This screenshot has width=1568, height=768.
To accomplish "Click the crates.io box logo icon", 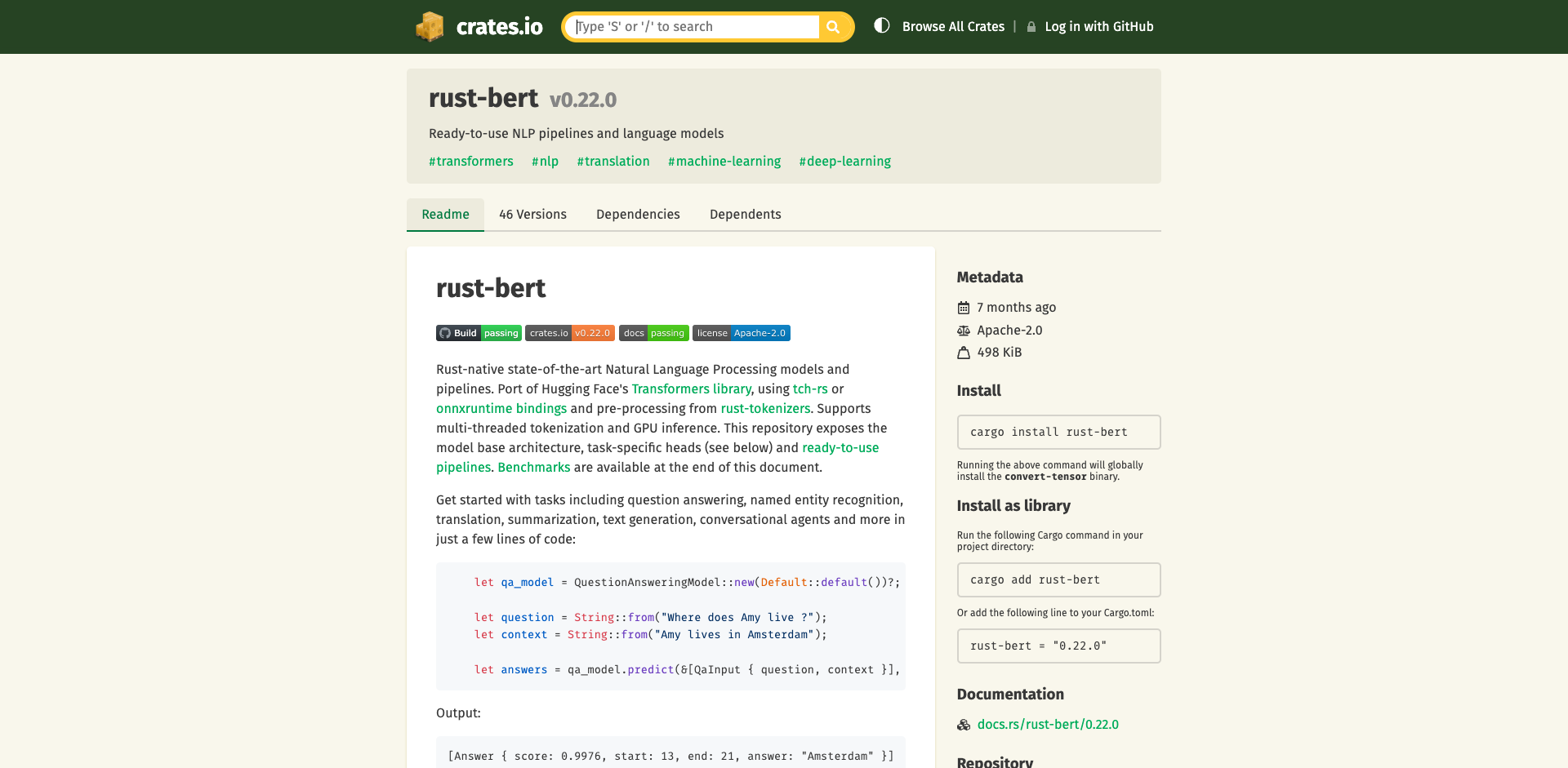I will tap(430, 26).
